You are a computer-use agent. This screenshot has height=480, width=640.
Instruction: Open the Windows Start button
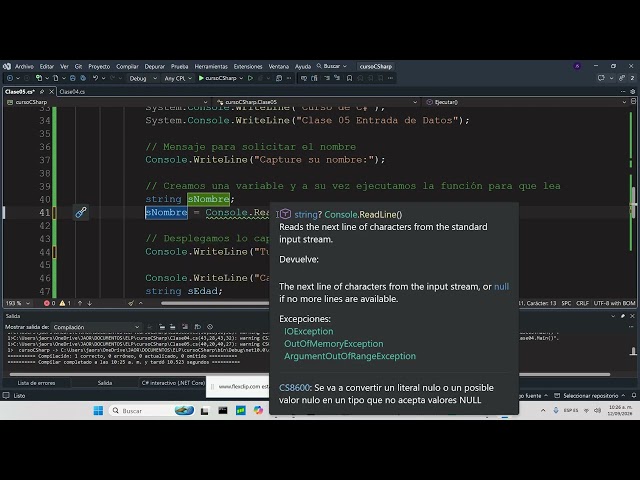98,411
